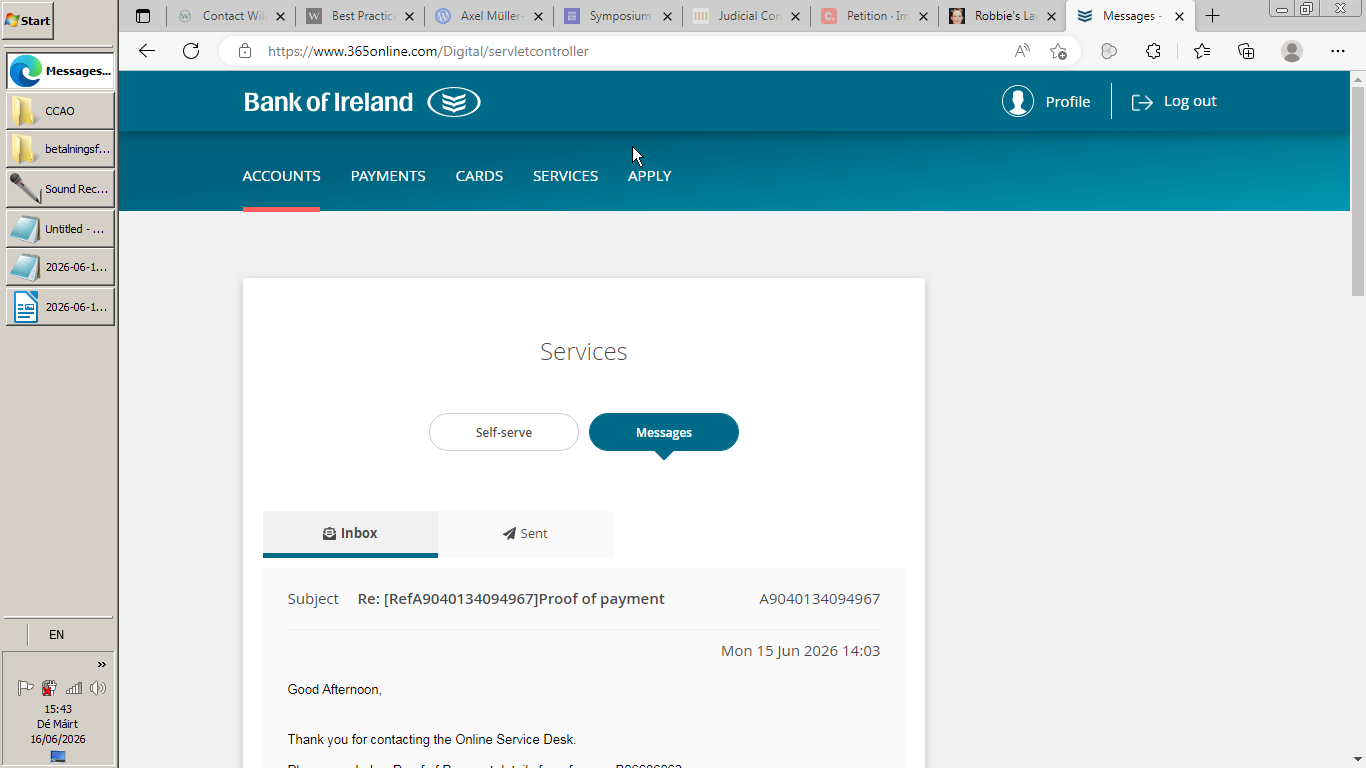Open the Profile user icon
Viewport: 1366px width, 768px height.
click(x=1018, y=101)
